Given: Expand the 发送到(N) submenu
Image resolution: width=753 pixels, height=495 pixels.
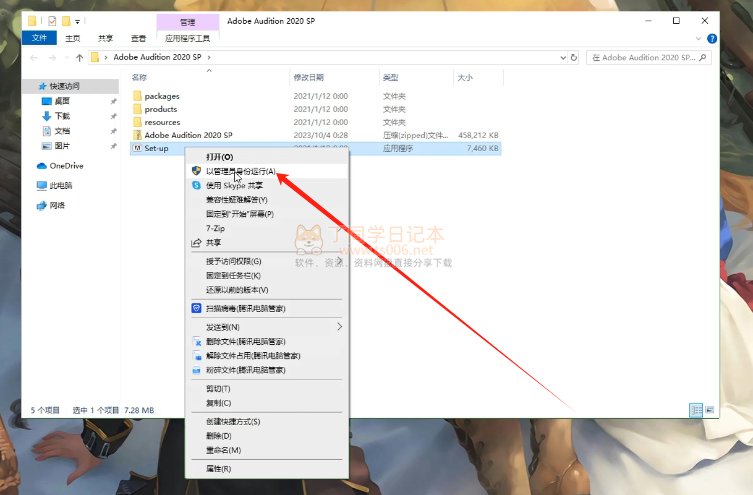Looking at the screenshot, I should pyautogui.click(x=340, y=327).
